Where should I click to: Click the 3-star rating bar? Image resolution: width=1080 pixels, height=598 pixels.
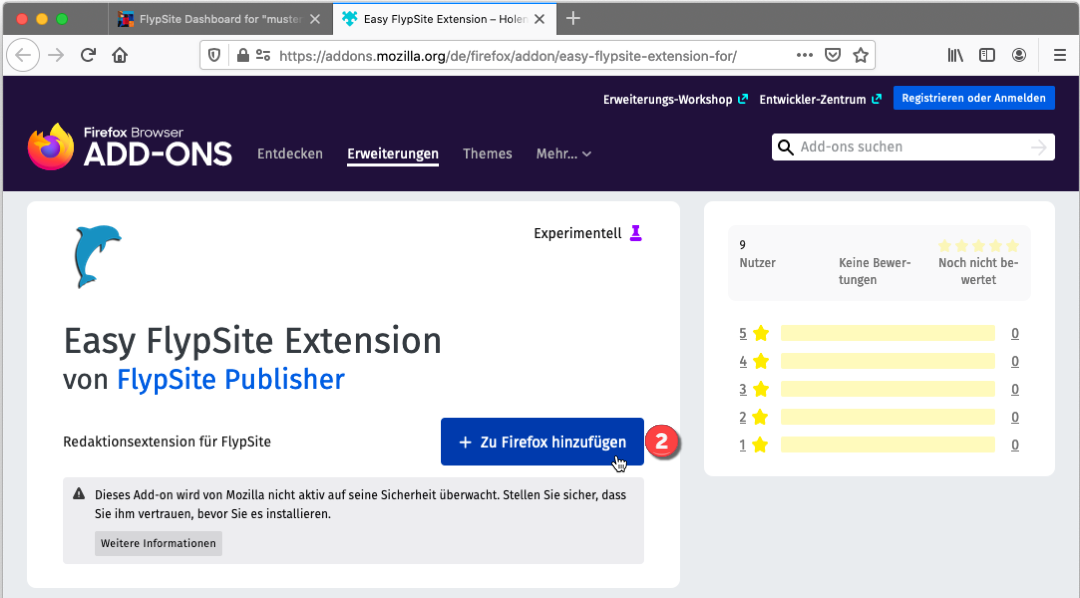pos(888,389)
